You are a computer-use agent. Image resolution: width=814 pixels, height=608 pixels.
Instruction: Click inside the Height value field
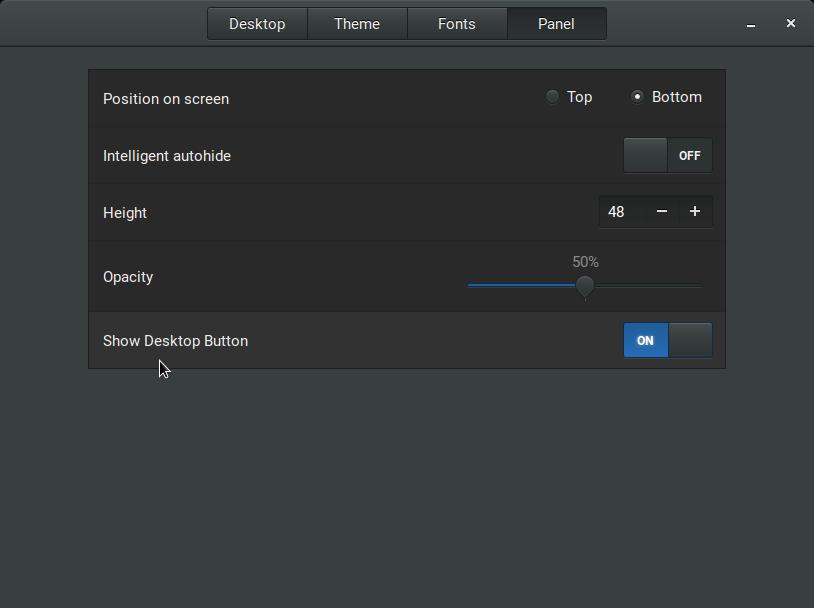tap(620, 212)
